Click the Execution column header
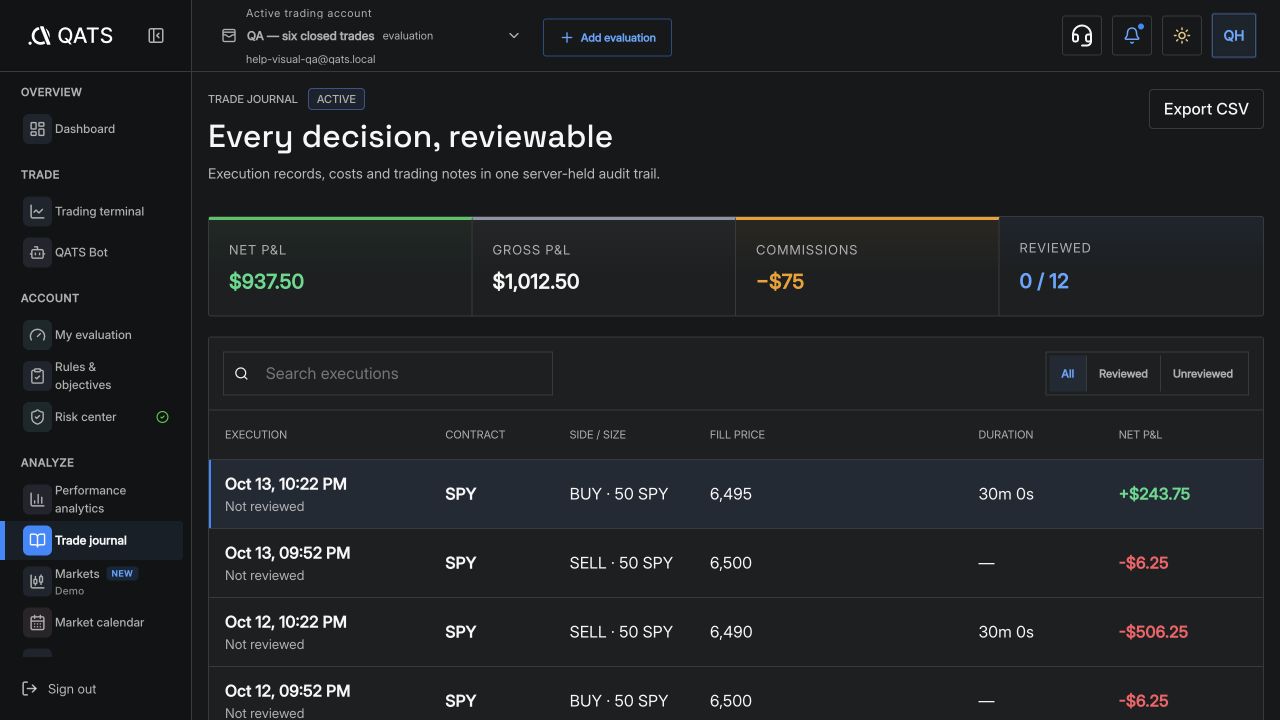Screen dimensions: 1280x720 tap(256, 435)
